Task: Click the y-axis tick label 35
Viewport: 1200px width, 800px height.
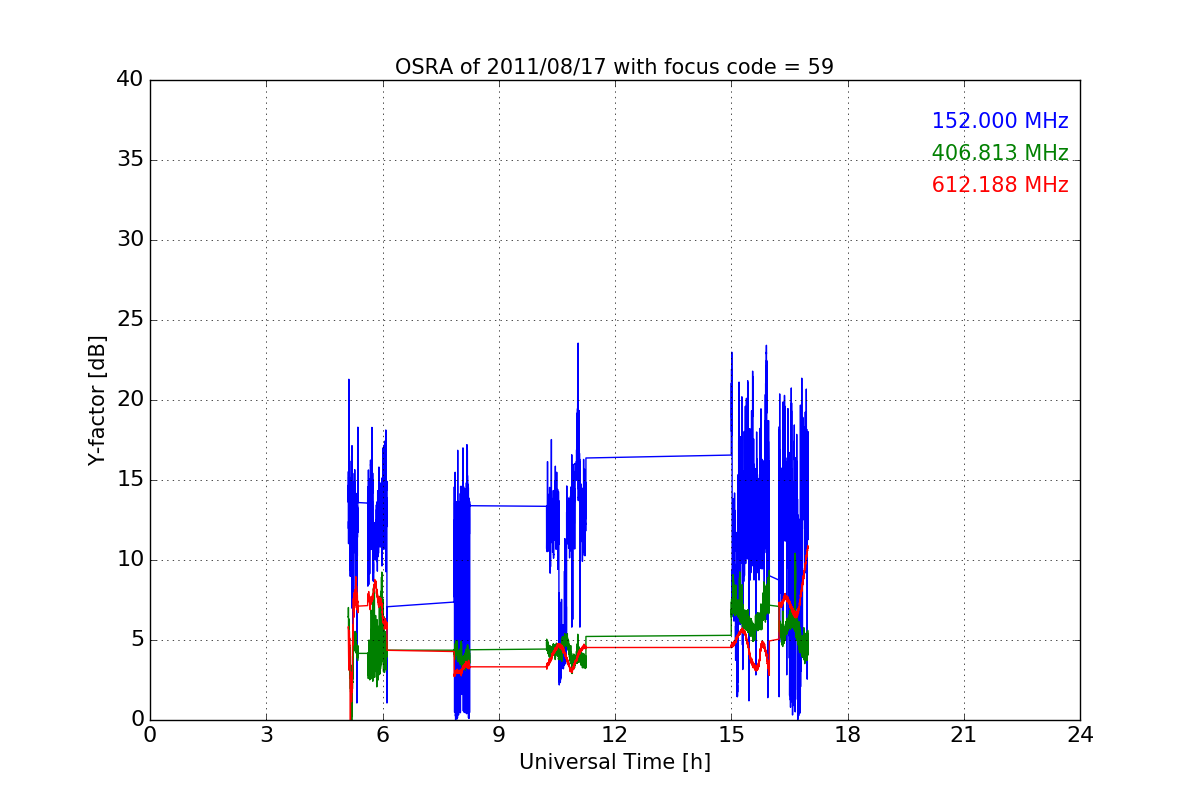Action: coord(130,160)
